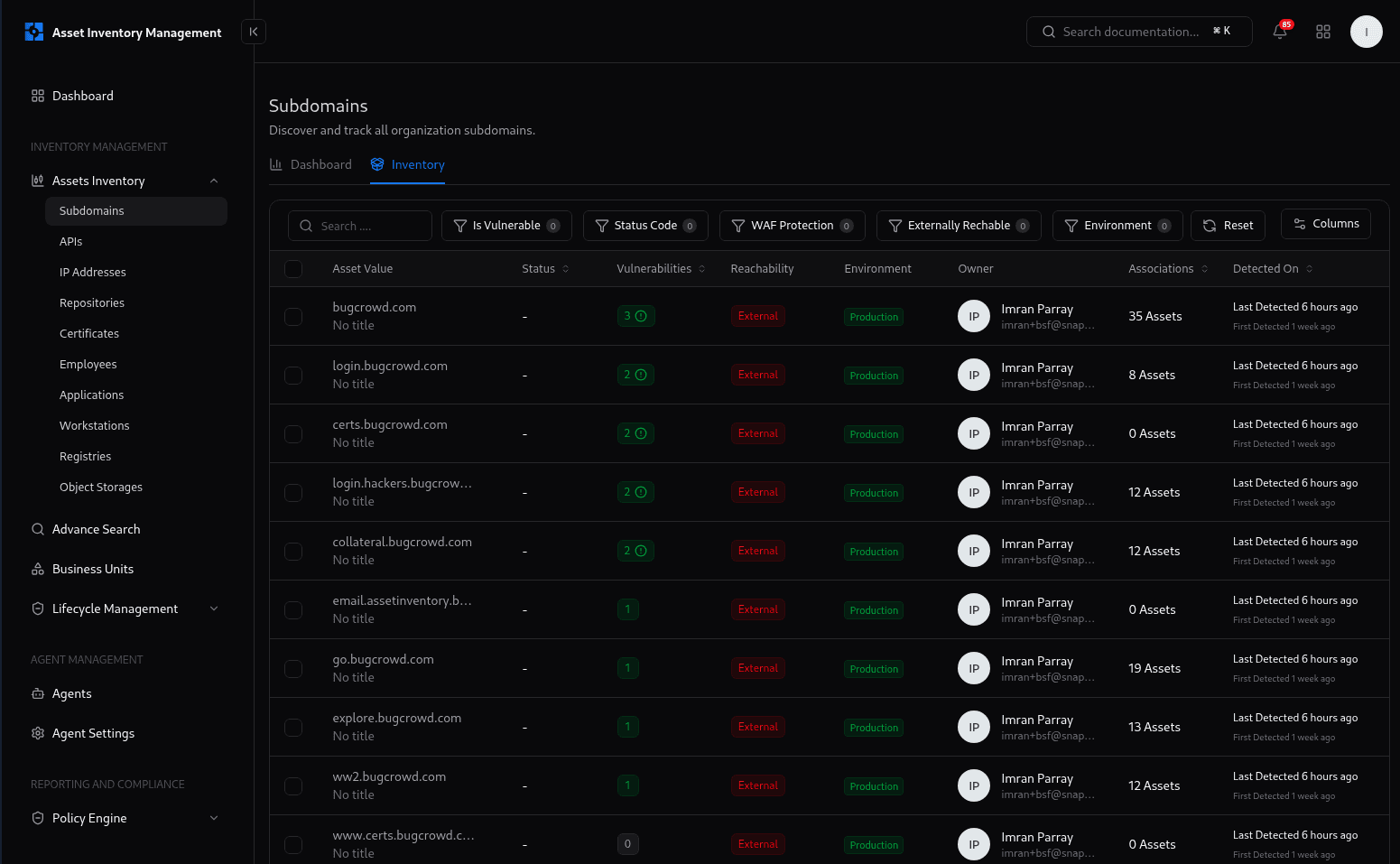The height and width of the screenshot is (864, 1400).
Task: Click the Reset button
Action: coord(1228,226)
